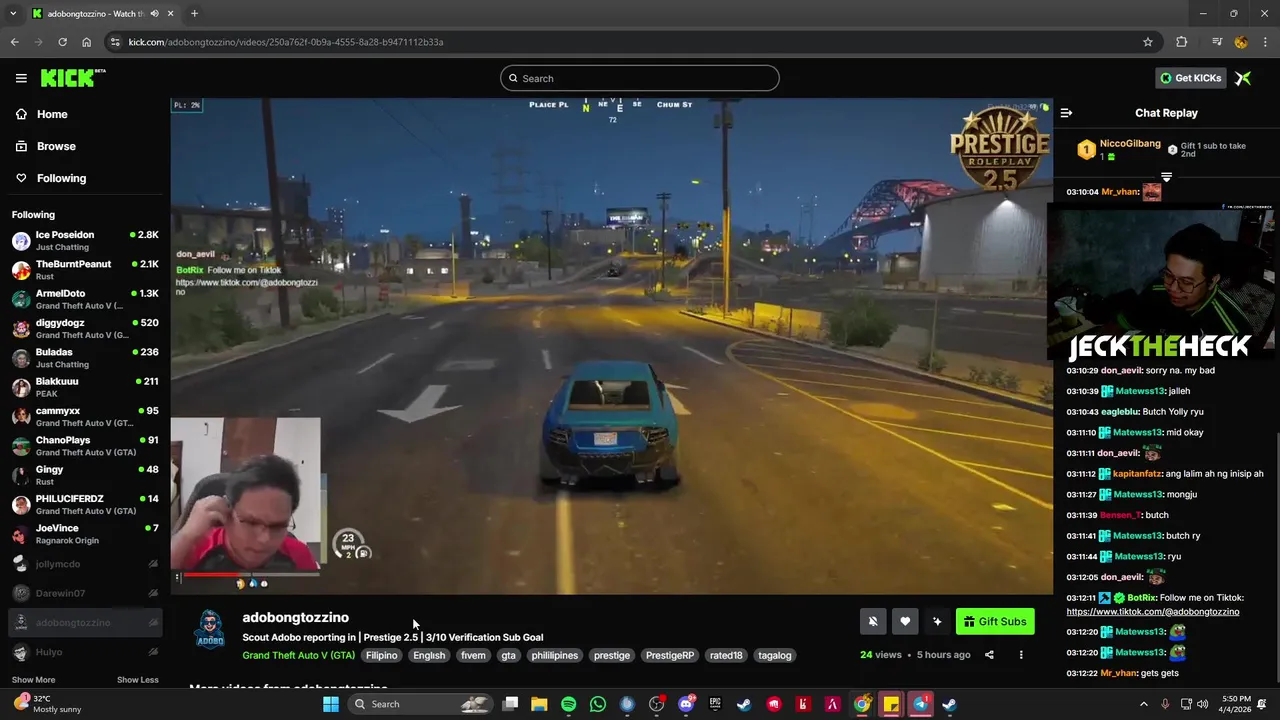Select the tagalog tag

[x=775, y=655]
